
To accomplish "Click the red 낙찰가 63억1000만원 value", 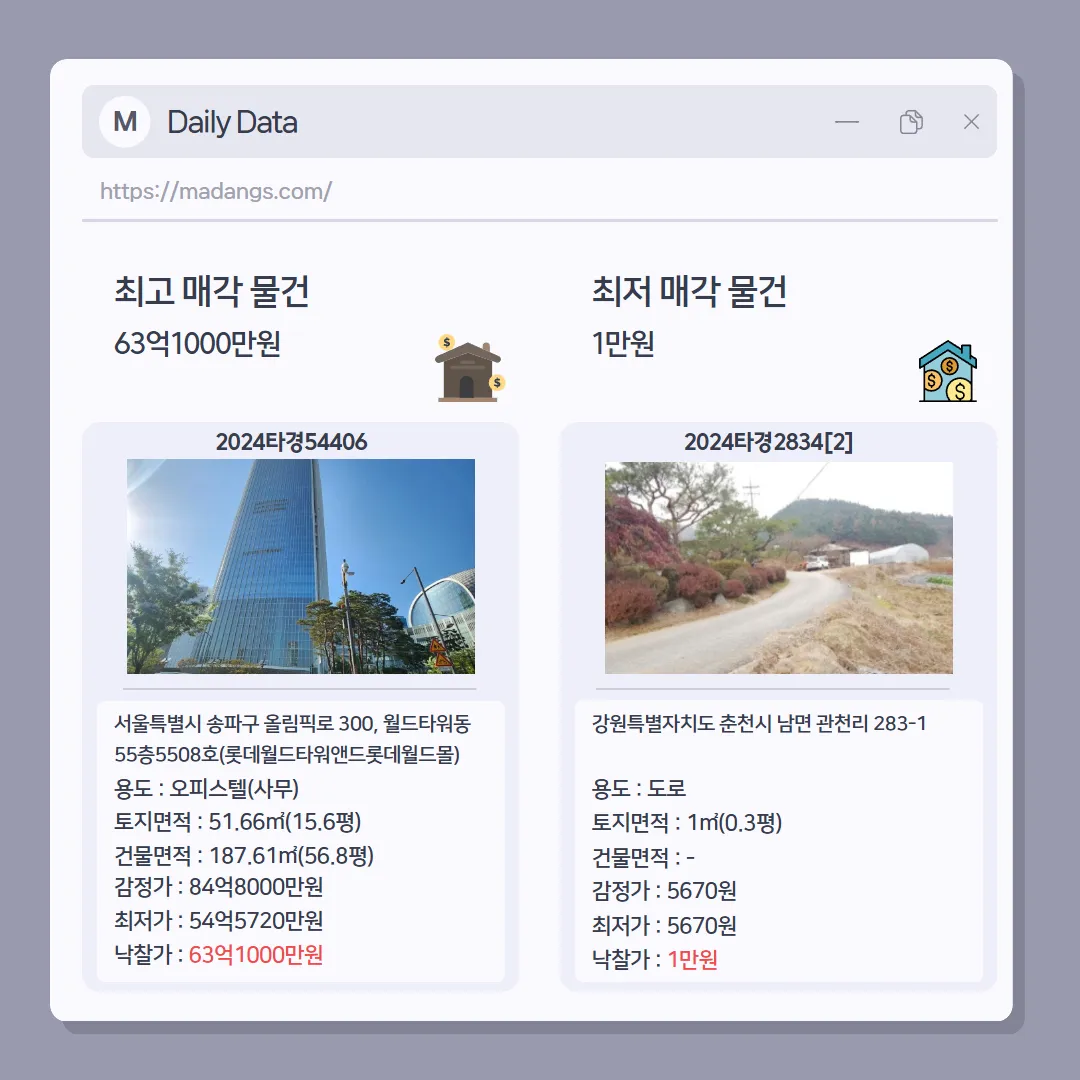I will pyautogui.click(x=256, y=955).
